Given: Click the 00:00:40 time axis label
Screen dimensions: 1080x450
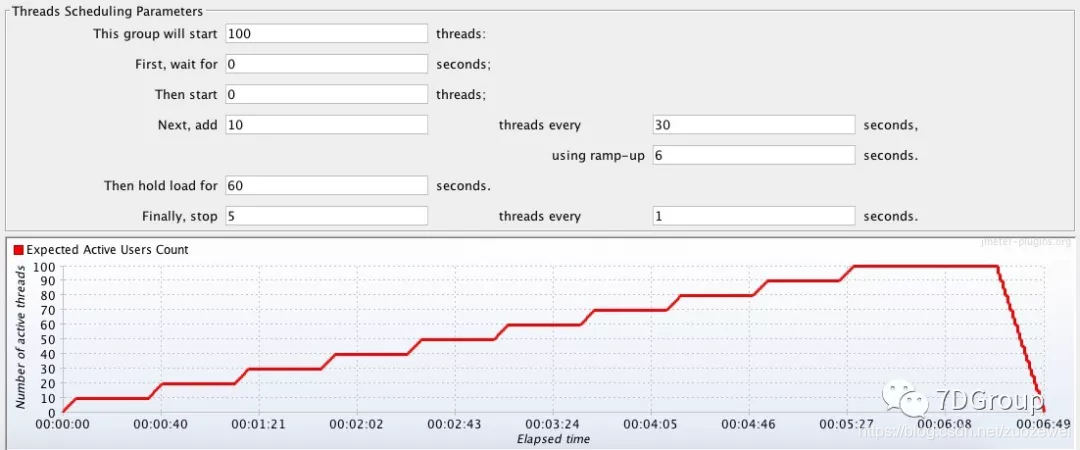Looking at the screenshot, I should 160,425.
